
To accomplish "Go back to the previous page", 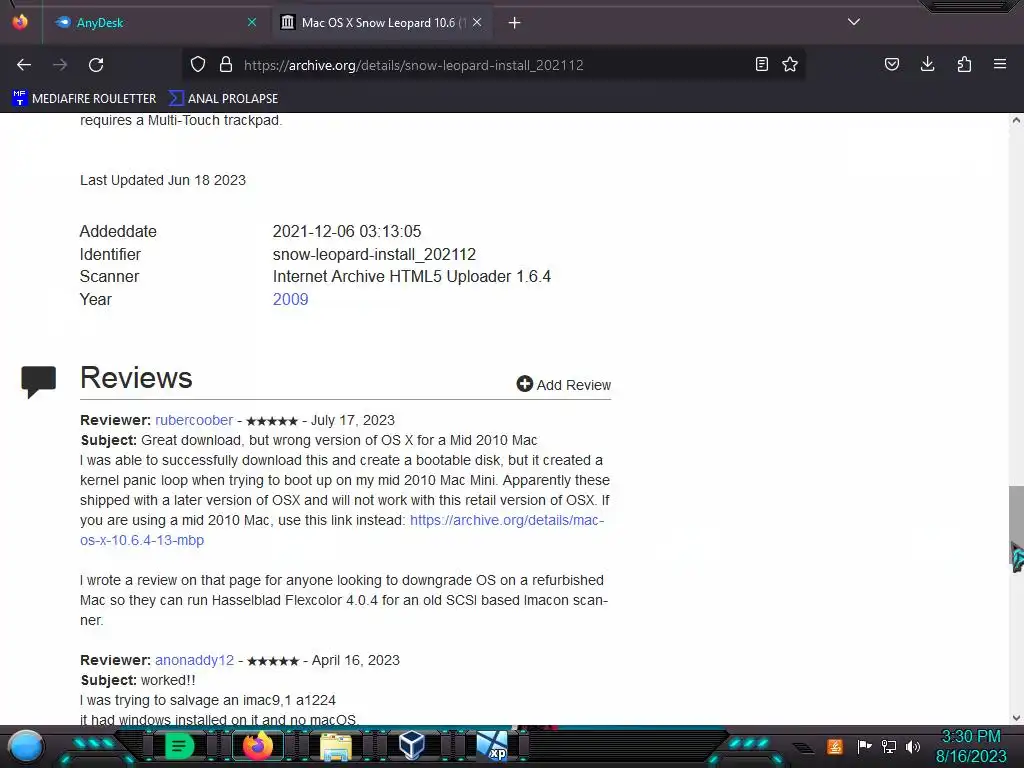I will coord(24,65).
